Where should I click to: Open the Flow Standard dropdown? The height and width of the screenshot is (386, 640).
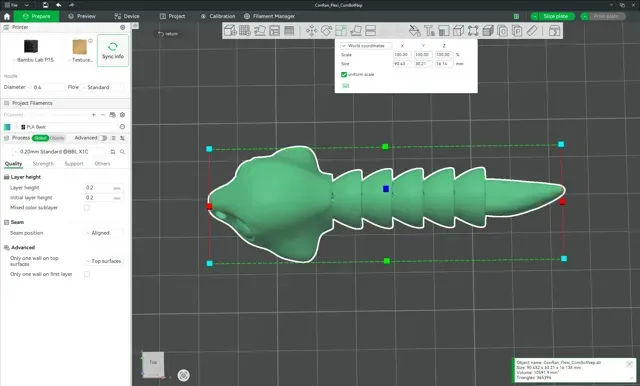(x=102, y=87)
